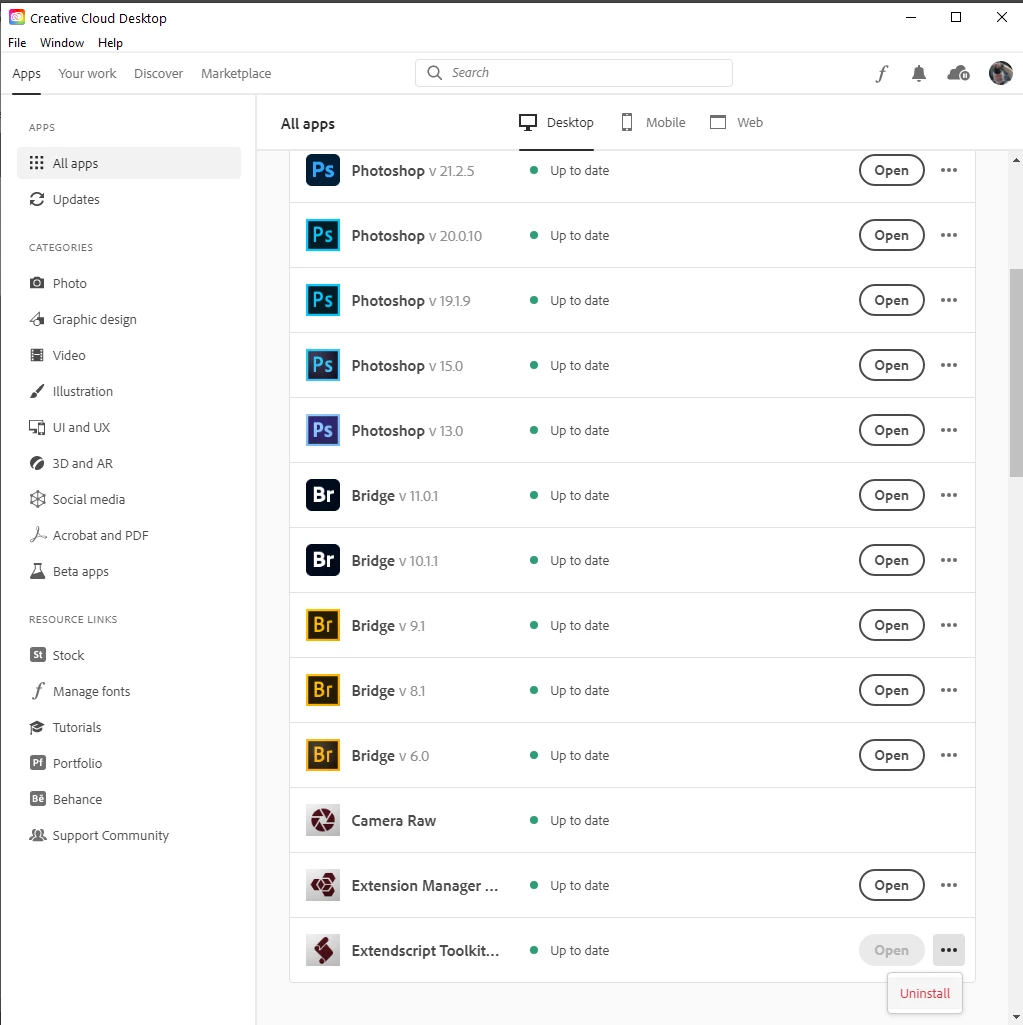Open cloud sync status icon
This screenshot has width=1023, height=1025.
coord(958,73)
